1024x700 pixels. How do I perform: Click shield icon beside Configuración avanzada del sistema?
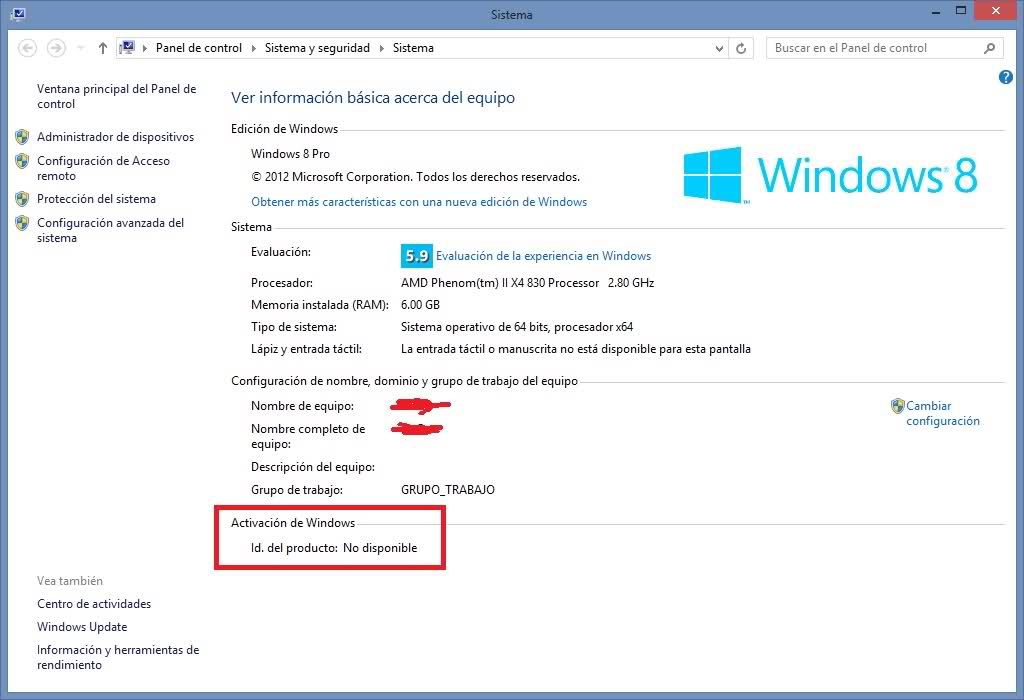(x=22, y=223)
